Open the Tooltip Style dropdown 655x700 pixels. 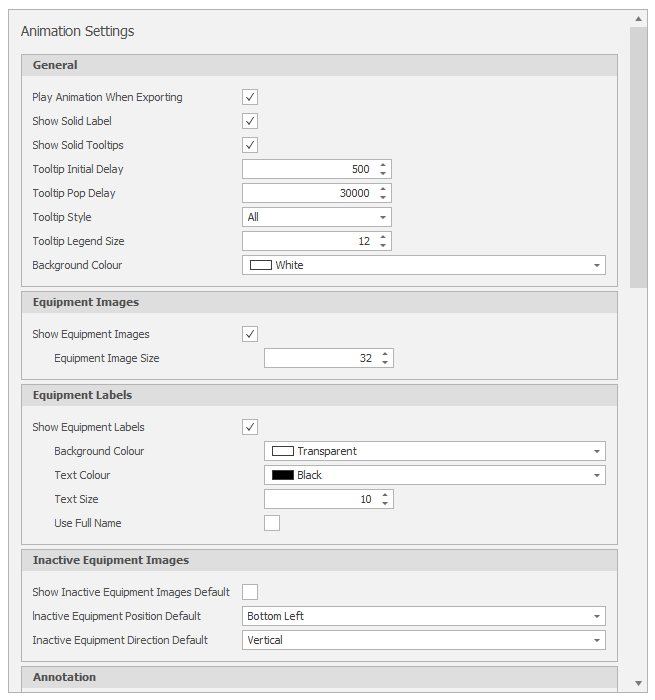click(317, 217)
